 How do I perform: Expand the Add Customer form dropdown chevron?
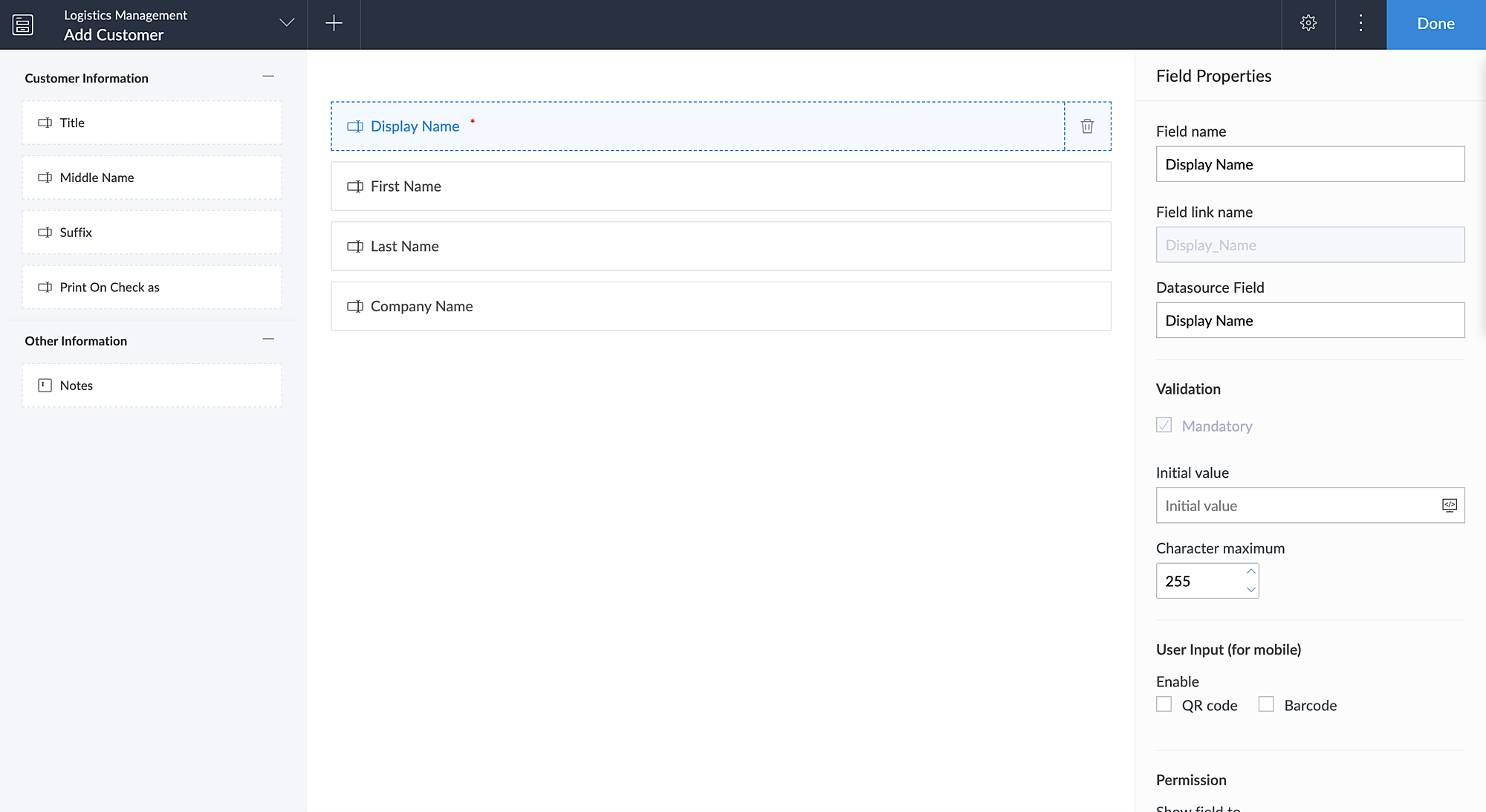click(x=287, y=23)
